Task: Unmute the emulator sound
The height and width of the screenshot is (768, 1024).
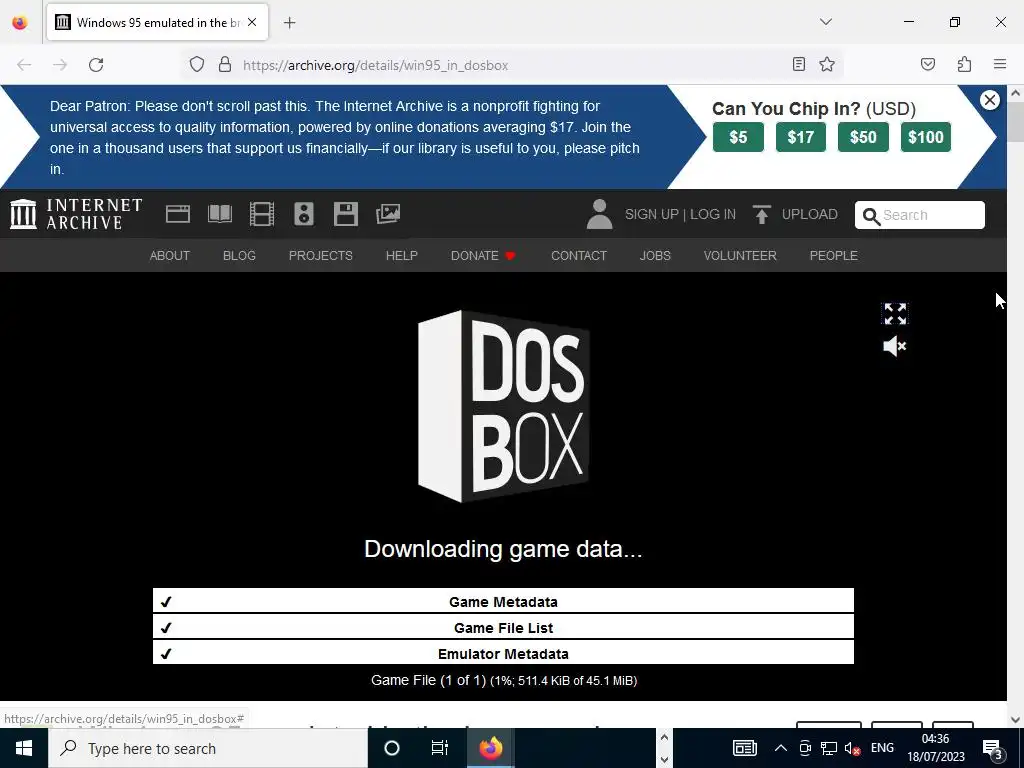Action: (895, 346)
